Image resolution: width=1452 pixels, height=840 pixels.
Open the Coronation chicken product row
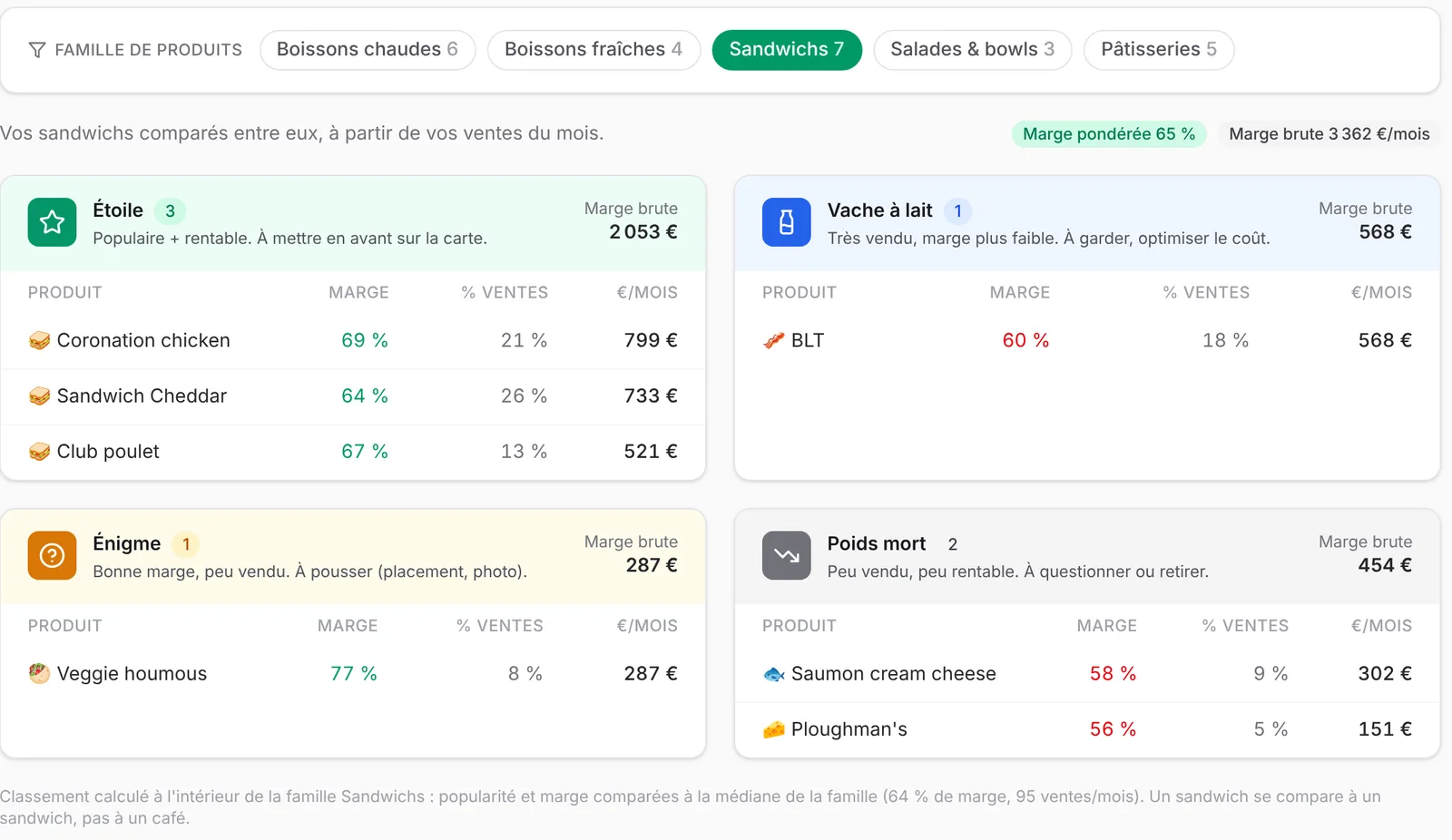(x=353, y=341)
